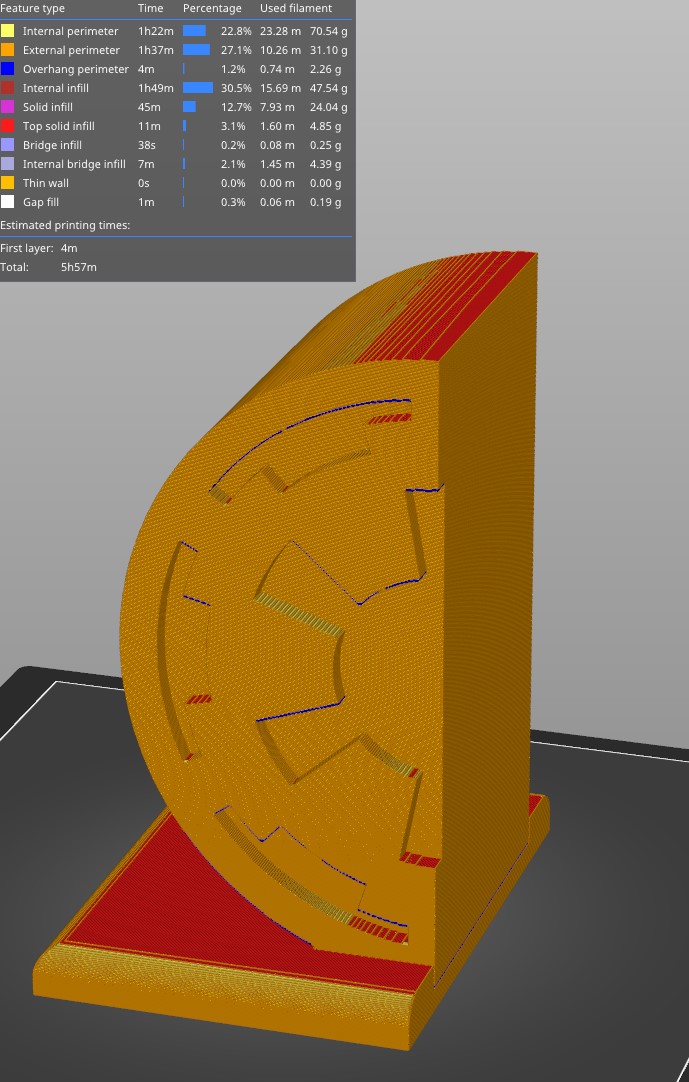The height and width of the screenshot is (1082, 689).
Task: Click the 70.54 g filament weight value
Action: (329, 31)
